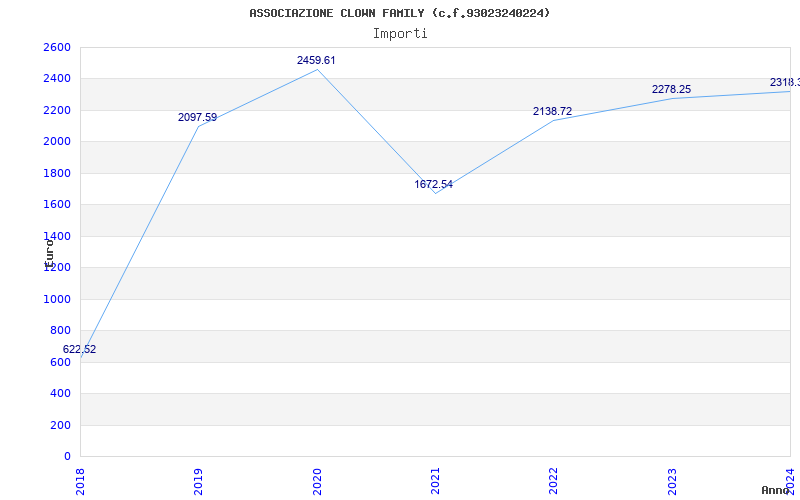This screenshot has height=500, width=800.
Task: Select the 622.52 data label
Action: 80,349
